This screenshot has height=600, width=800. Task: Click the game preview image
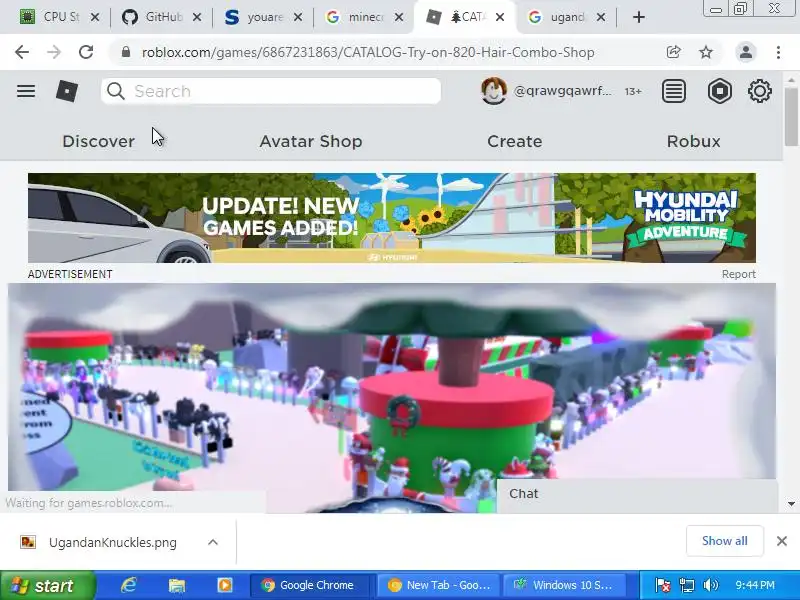click(392, 398)
